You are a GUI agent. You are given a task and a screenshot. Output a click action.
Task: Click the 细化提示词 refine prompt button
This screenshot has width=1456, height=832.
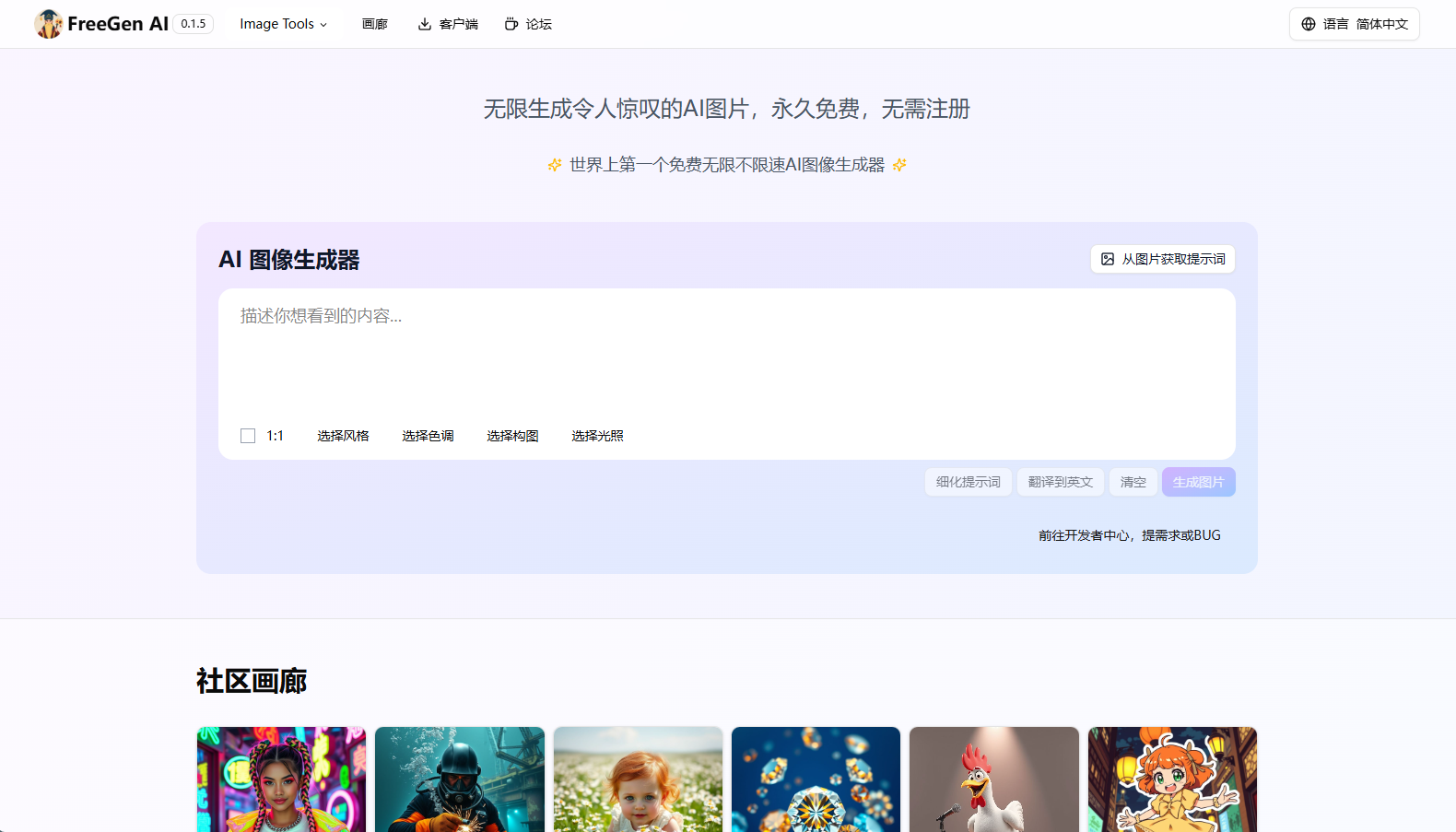click(x=968, y=482)
